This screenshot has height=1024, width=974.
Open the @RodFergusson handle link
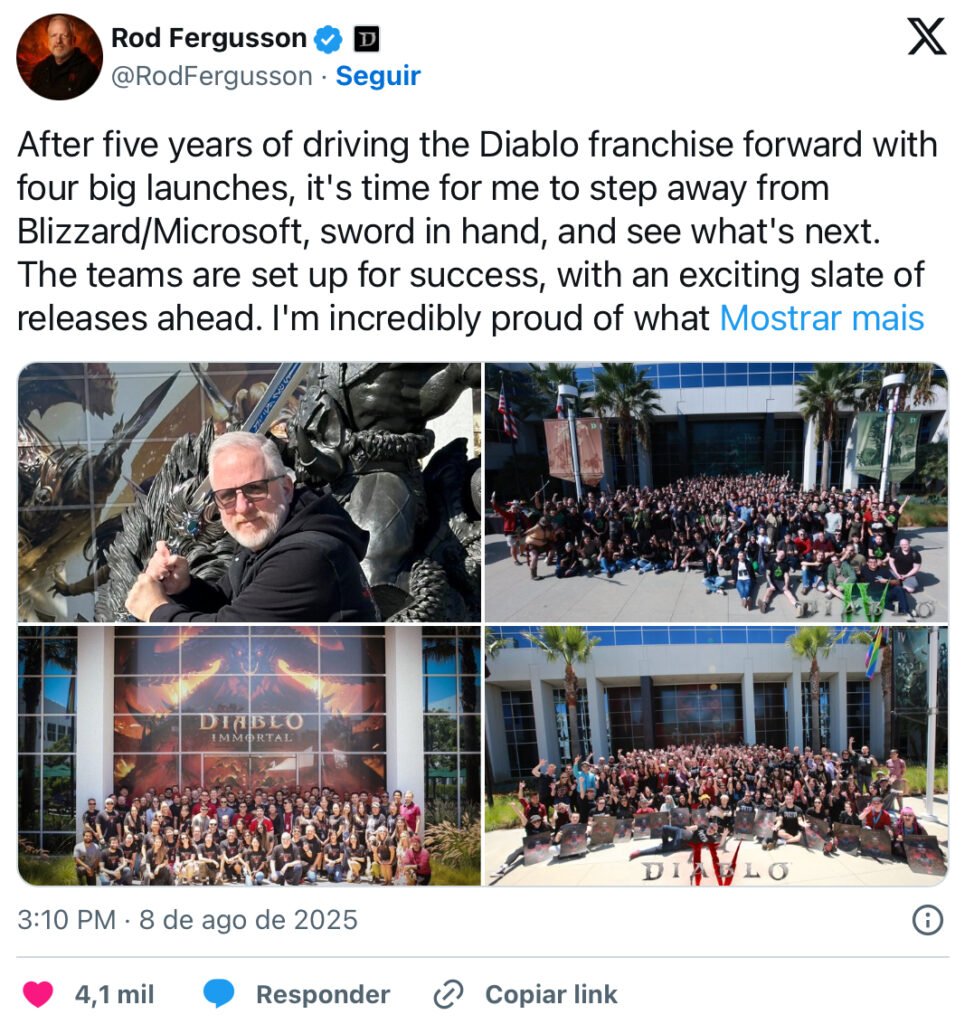212,76
